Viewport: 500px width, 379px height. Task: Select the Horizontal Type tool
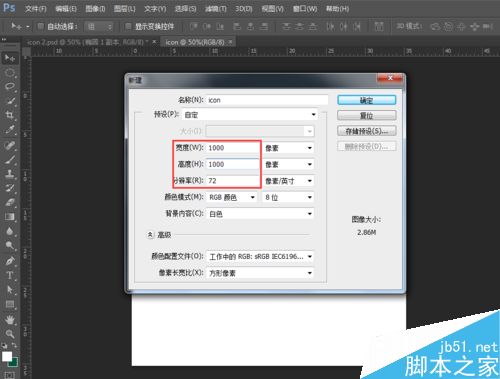click(x=10, y=275)
